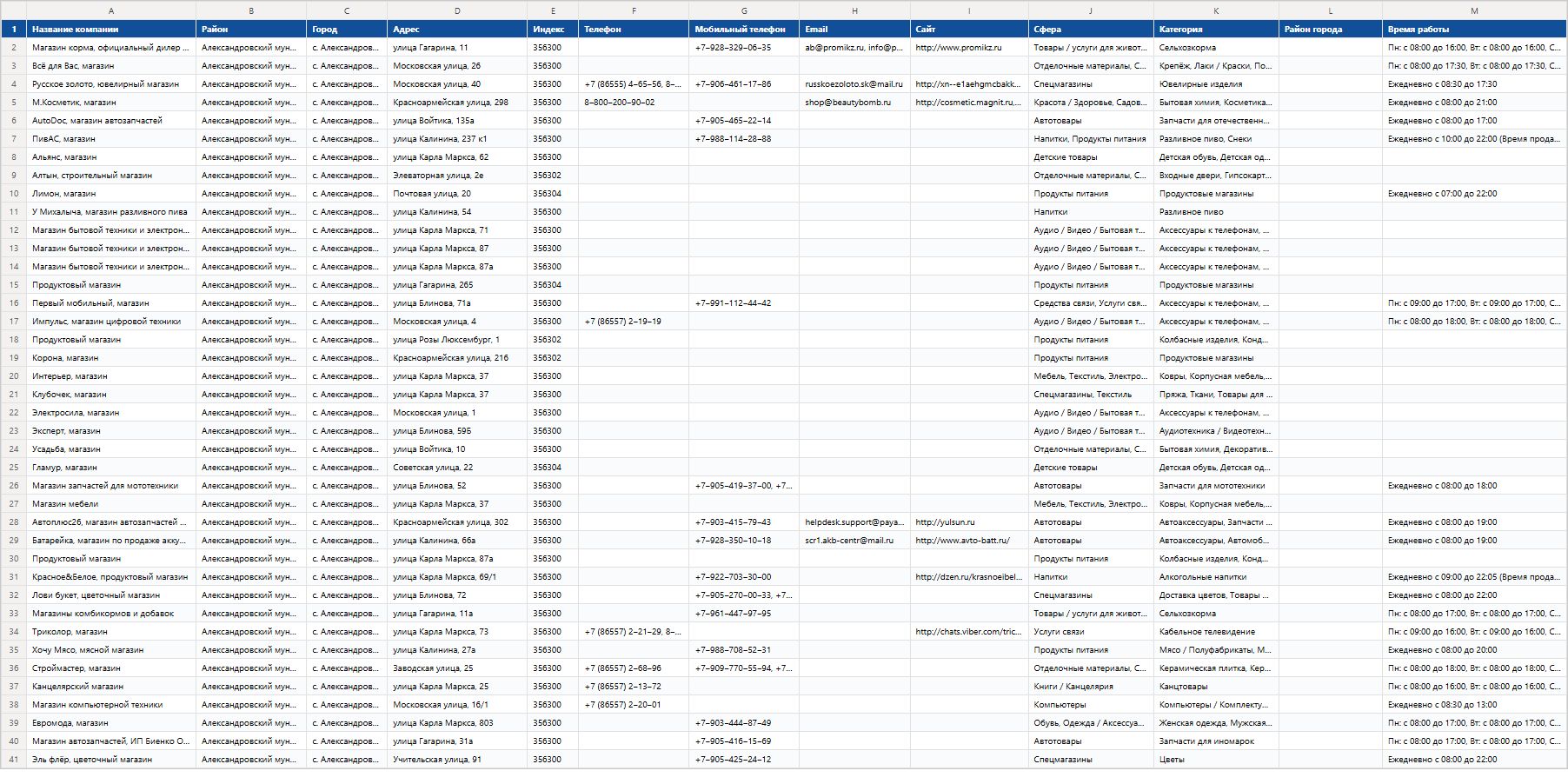Click the "Мобильный телефон" header cell
The height and width of the screenshot is (784, 1568).
(744, 30)
